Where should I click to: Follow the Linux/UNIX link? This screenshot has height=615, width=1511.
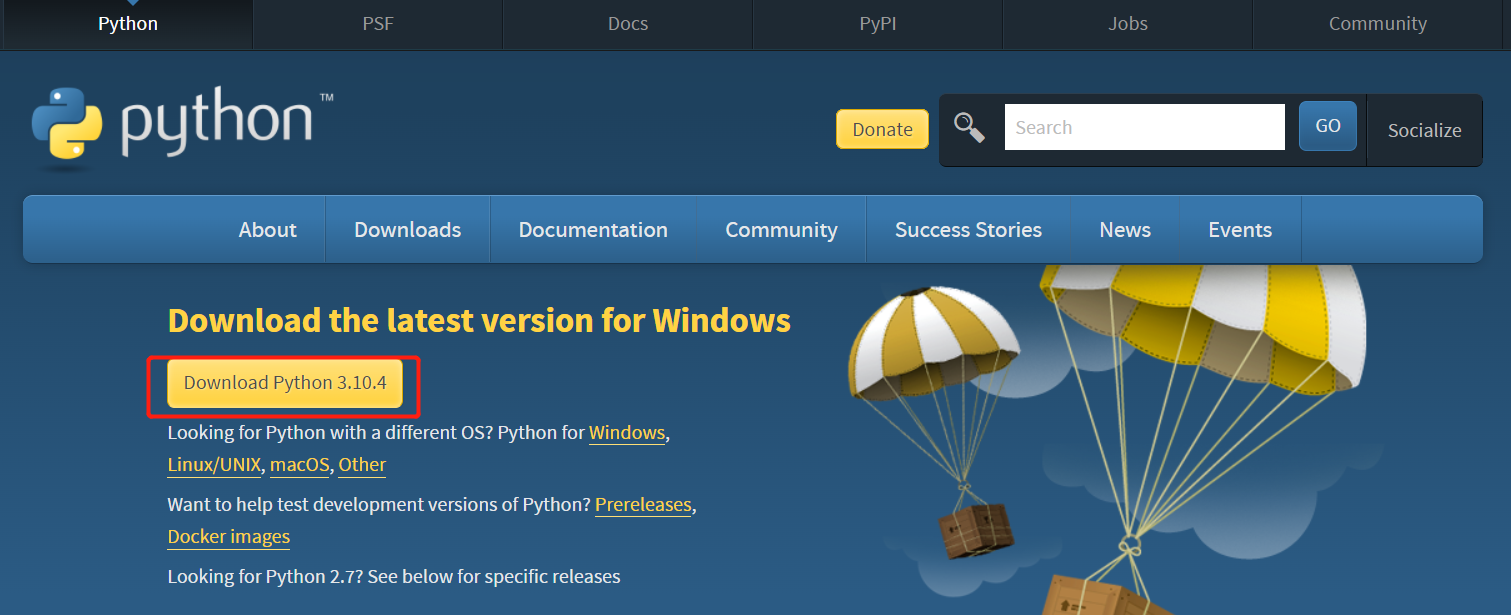pyautogui.click(x=214, y=465)
